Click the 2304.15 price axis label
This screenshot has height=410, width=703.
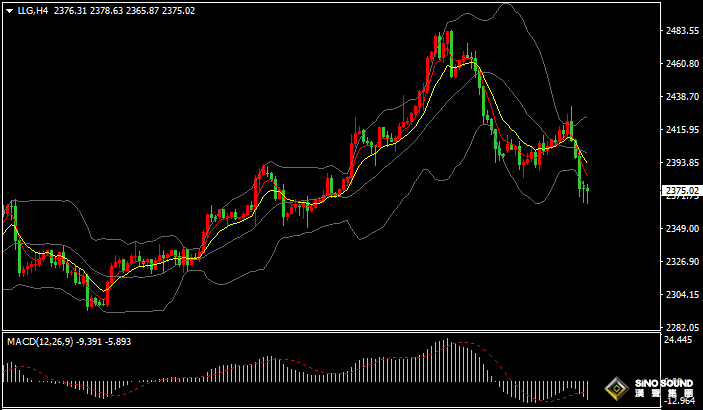coord(681,295)
